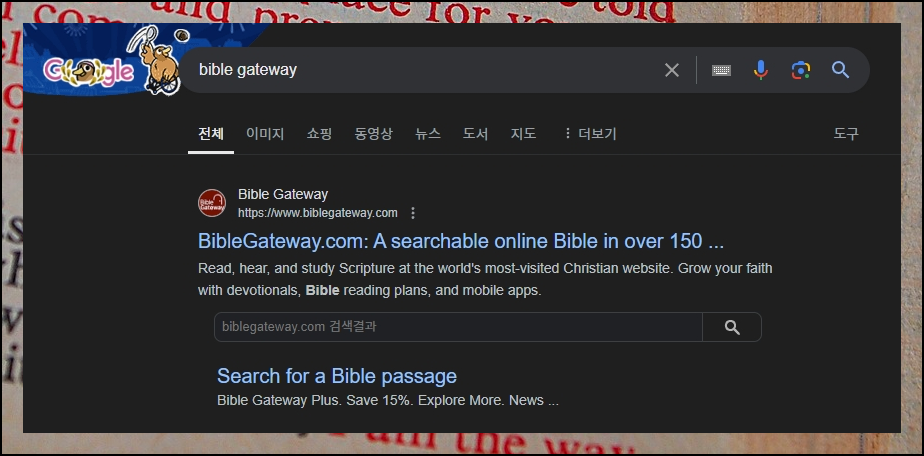Screen dimensions: 924x456
Task: Switch to the 쇼핑 tab
Action: [319, 134]
